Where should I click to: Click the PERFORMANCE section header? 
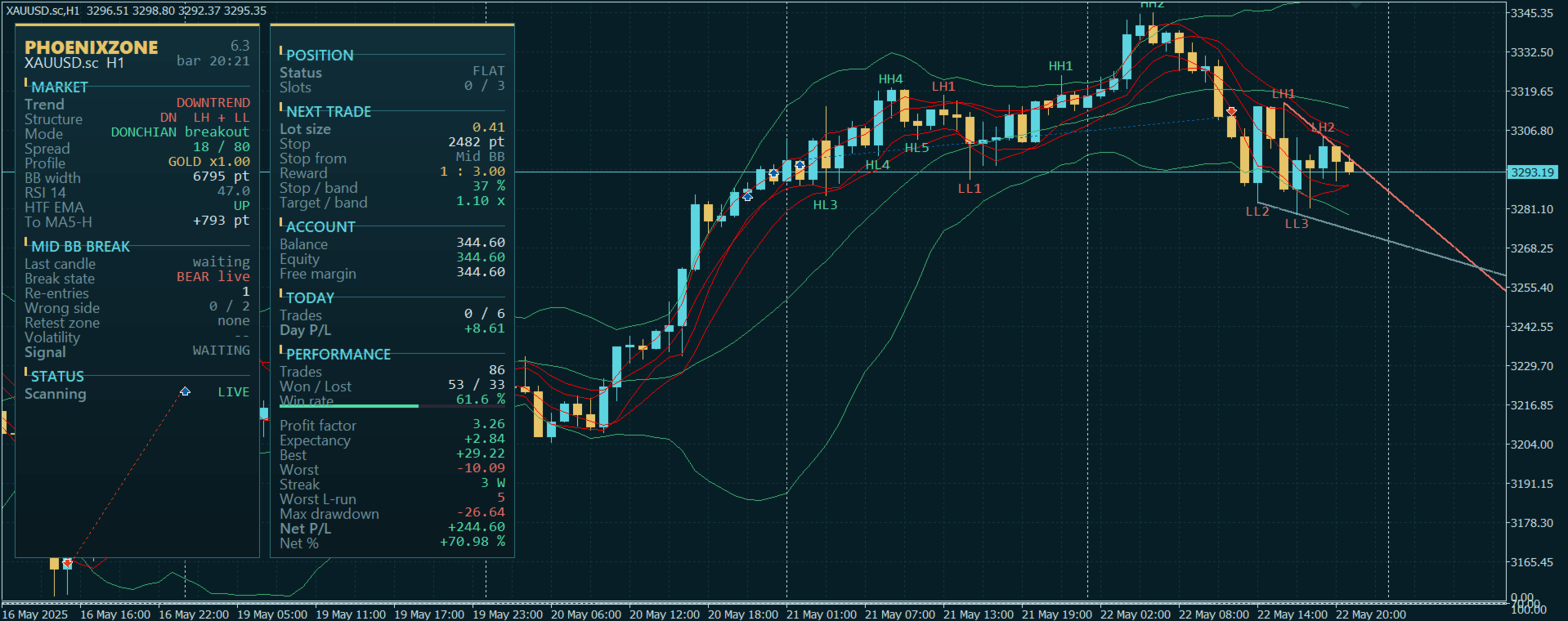coord(338,354)
